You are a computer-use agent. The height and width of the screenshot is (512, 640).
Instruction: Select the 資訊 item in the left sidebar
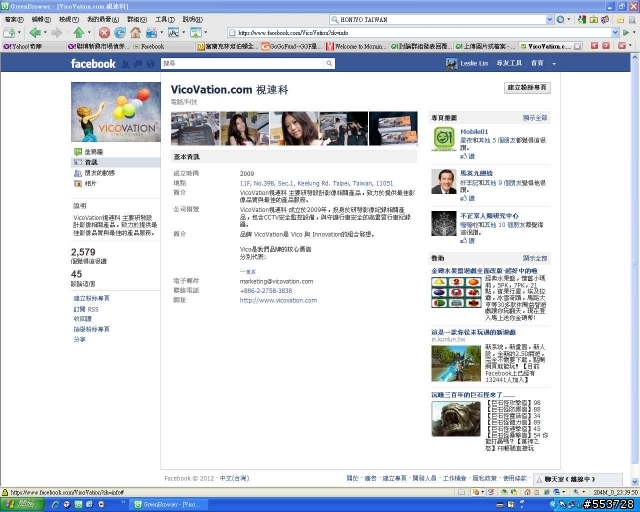pyautogui.click(x=116, y=163)
